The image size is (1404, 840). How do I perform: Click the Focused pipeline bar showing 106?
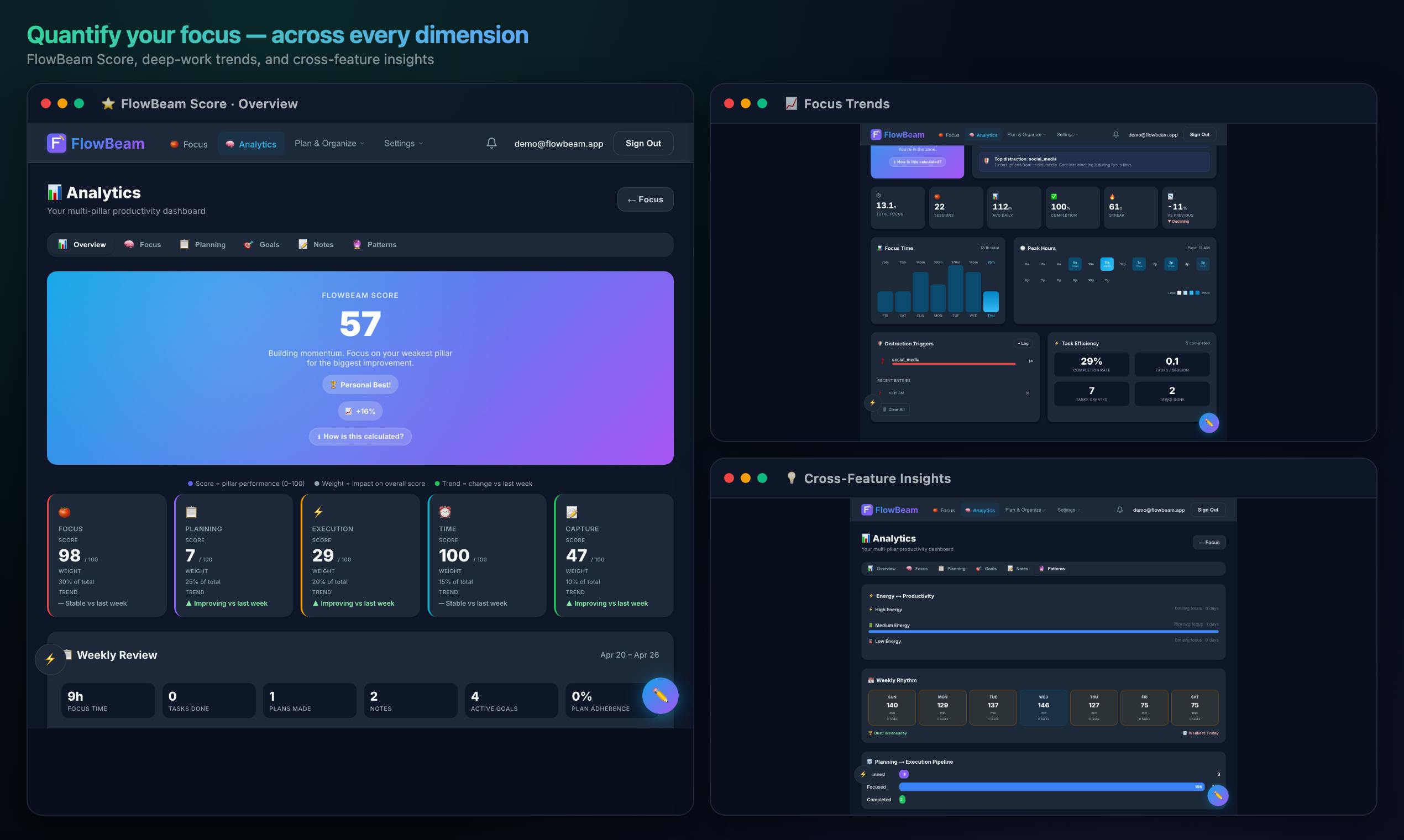[1051, 787]
